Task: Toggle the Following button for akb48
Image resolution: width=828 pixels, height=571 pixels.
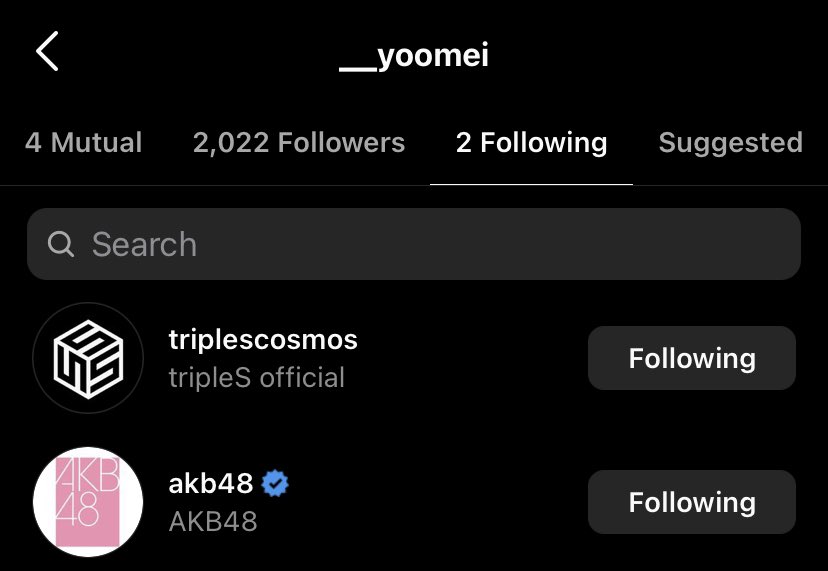Action: click(691, 502)
